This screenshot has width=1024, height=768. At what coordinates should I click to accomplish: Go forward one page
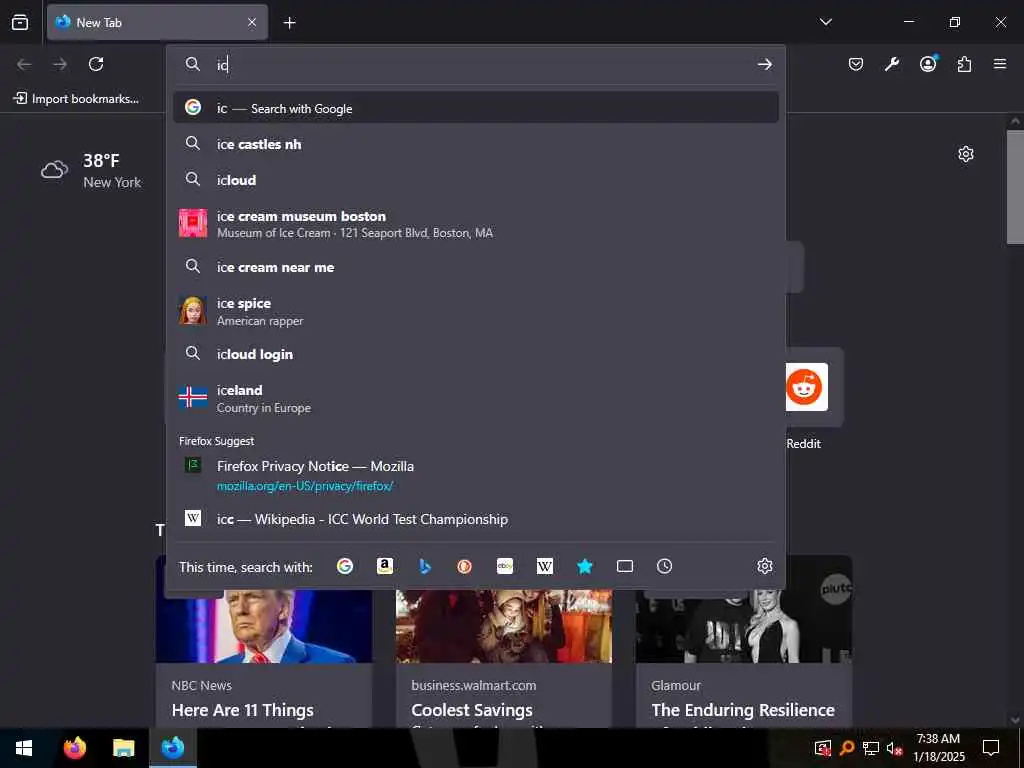(x=60, y=64)
